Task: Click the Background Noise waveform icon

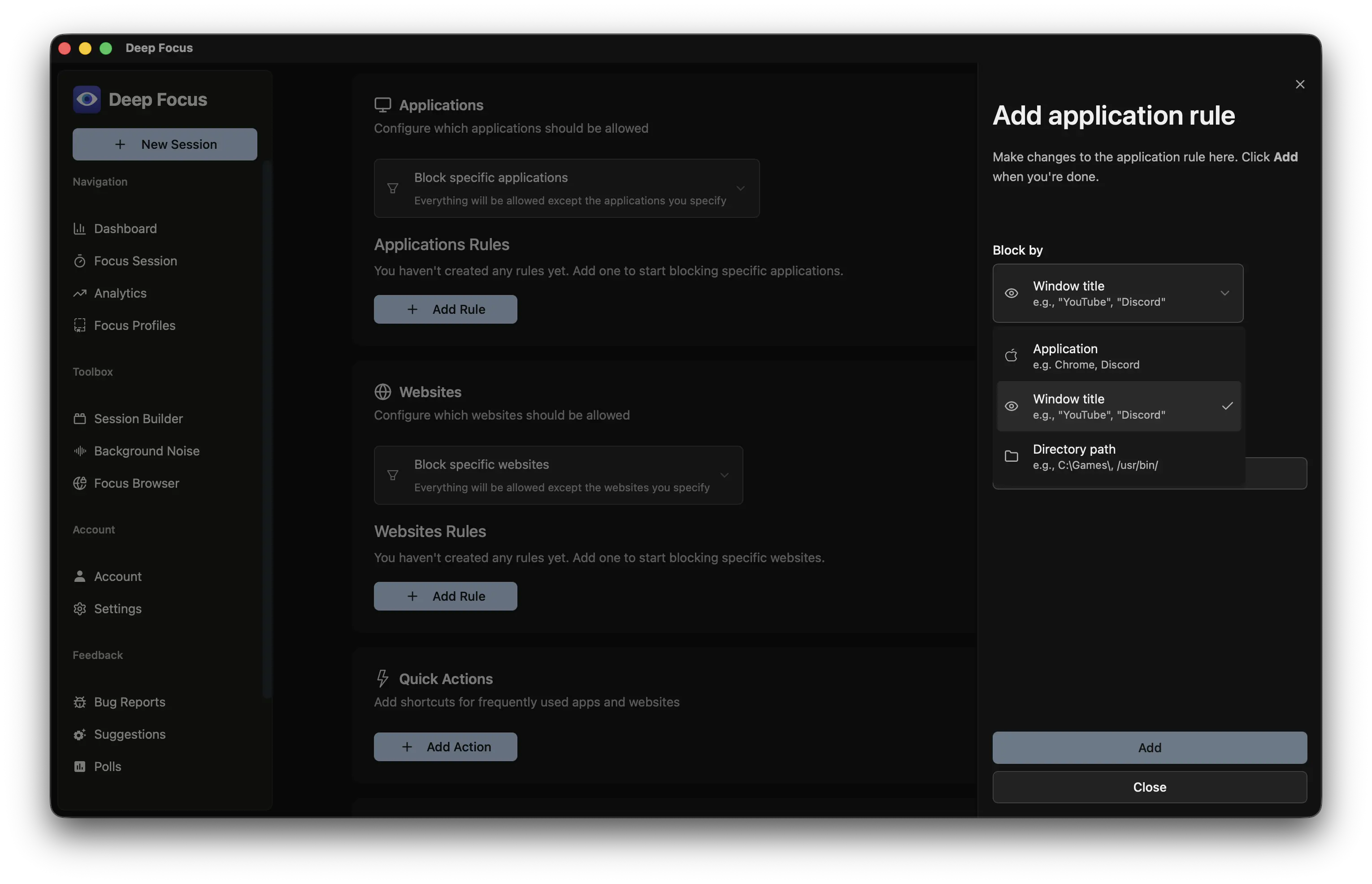Action: coord(79,451)
